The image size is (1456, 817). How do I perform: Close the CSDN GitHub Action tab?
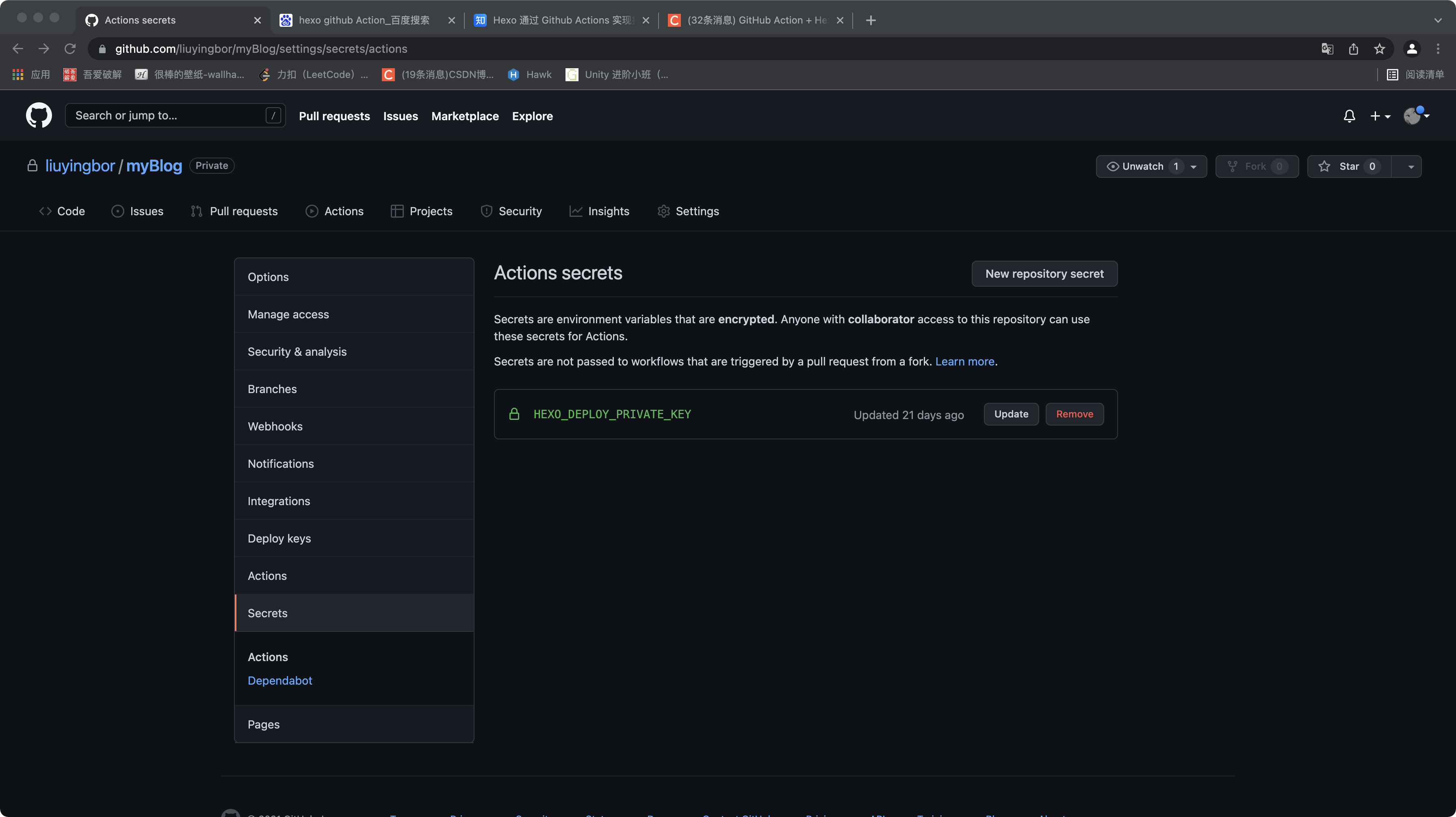pyautogui.click(x=840, y=20)
